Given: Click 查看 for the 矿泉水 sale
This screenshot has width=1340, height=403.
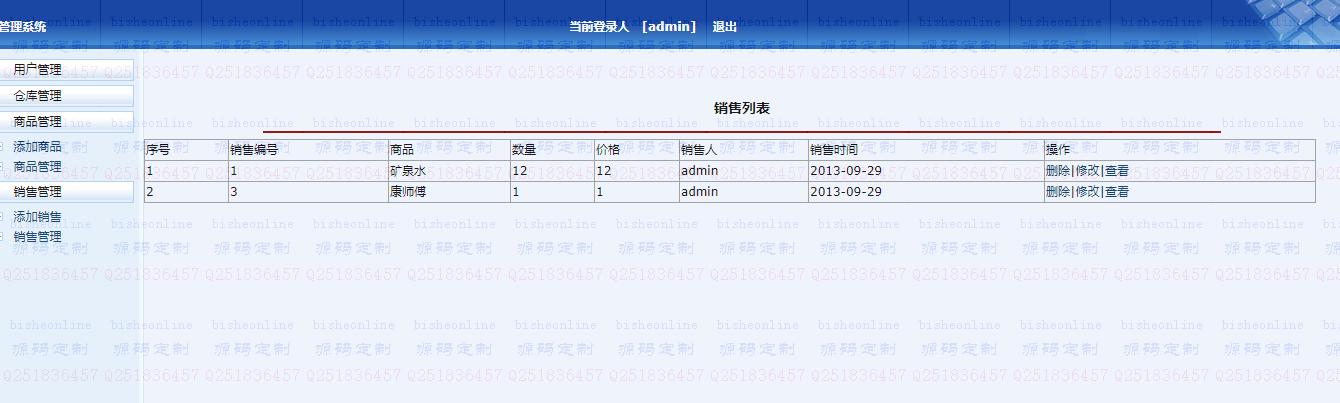Looking at the screenshot, I should [x=1117, y=171].
